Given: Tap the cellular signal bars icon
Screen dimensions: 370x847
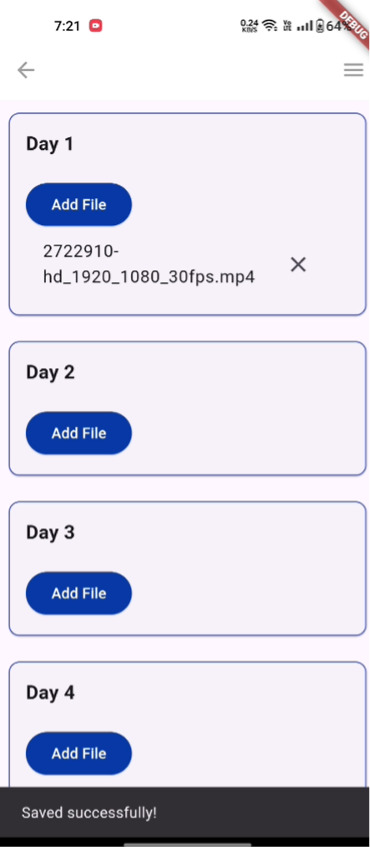Looking at the screenshot, I should click(x=305, y=25).
